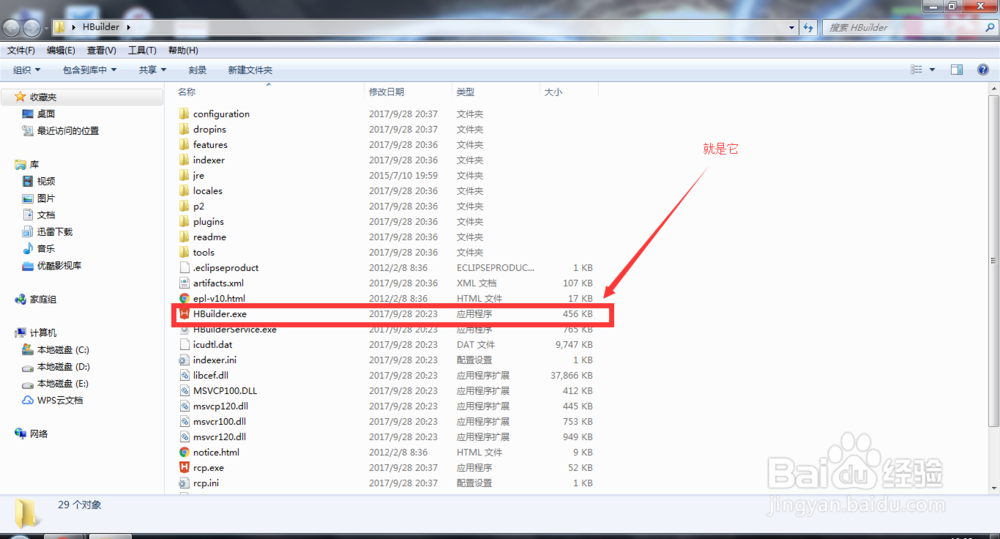Open view options dropdown arrow
This screenshot has height=539, width=1000.
pos(932,70)
